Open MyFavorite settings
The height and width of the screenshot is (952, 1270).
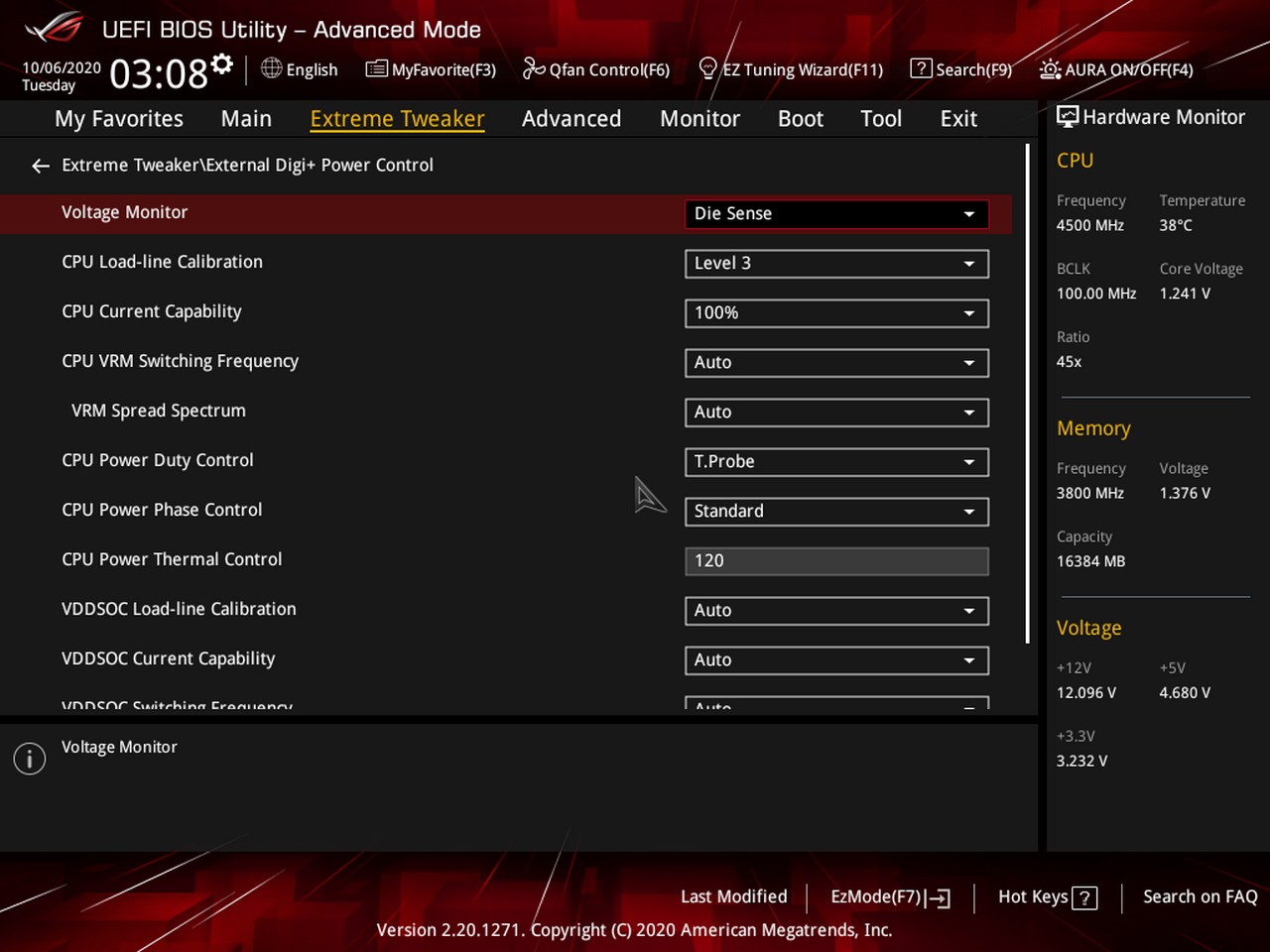coord(430,69)
